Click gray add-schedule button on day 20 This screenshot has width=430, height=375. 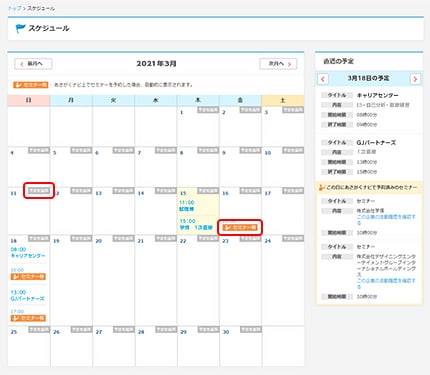point(123,238)
